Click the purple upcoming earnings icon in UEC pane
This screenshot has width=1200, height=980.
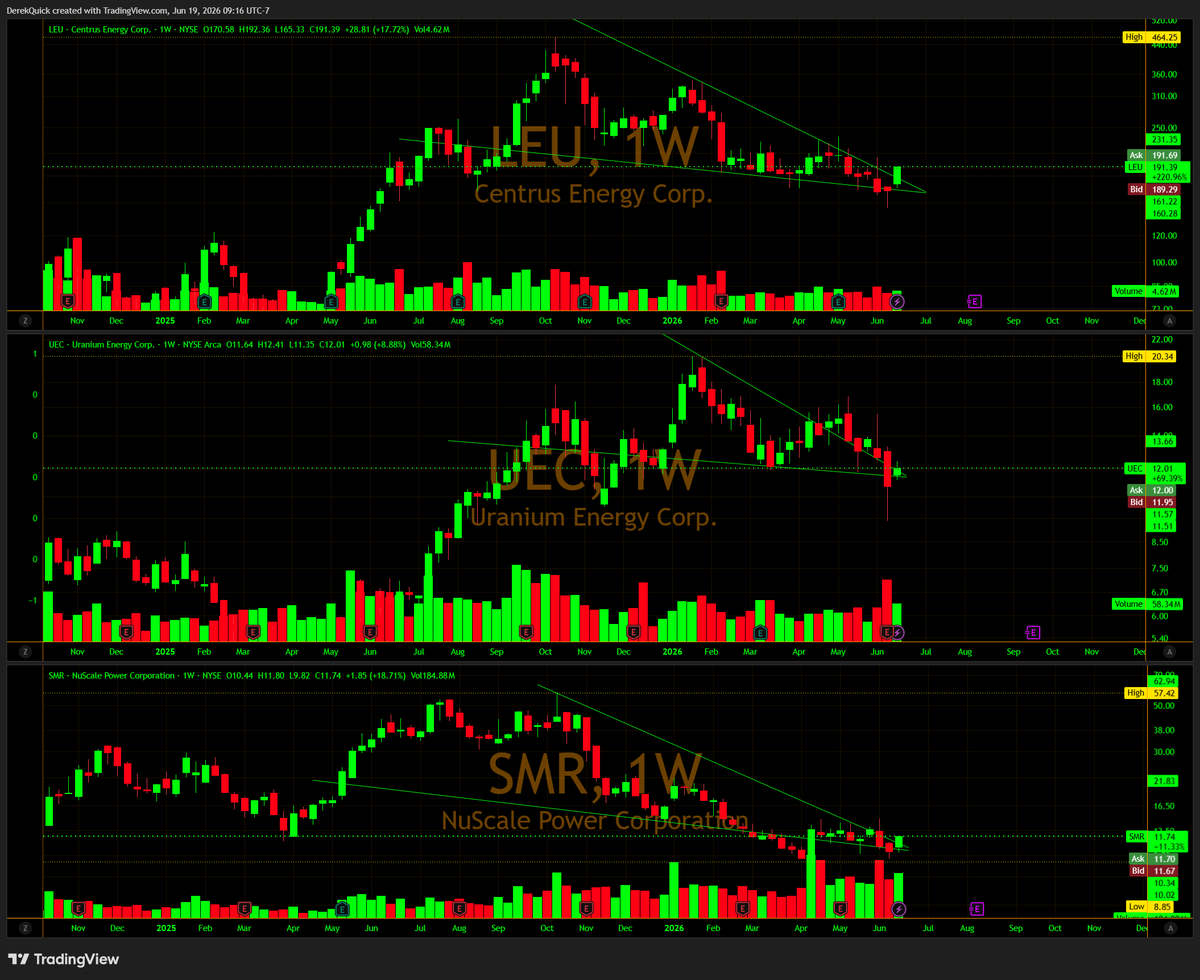(x=1032, y=632)
